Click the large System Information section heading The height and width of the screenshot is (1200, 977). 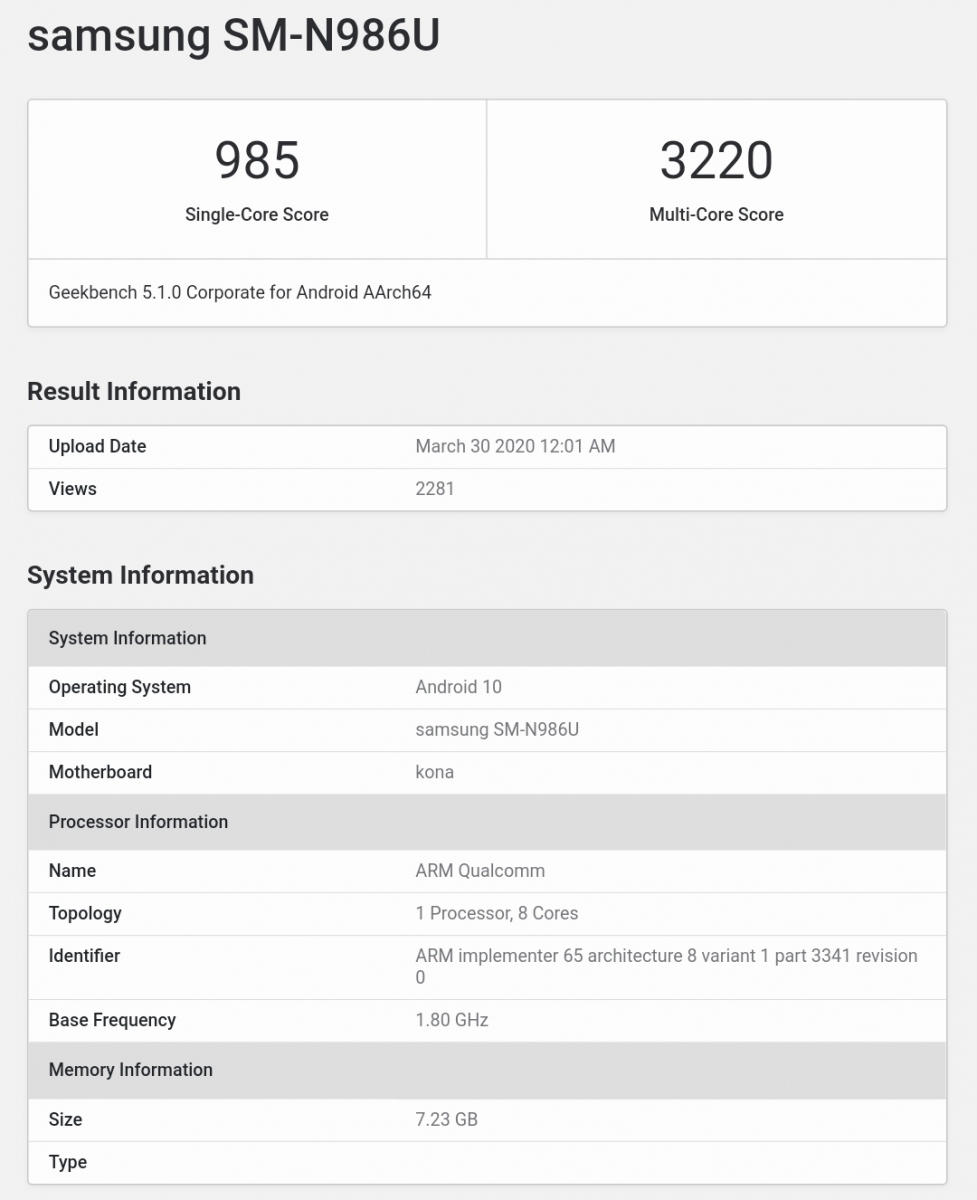click(140, 575)
